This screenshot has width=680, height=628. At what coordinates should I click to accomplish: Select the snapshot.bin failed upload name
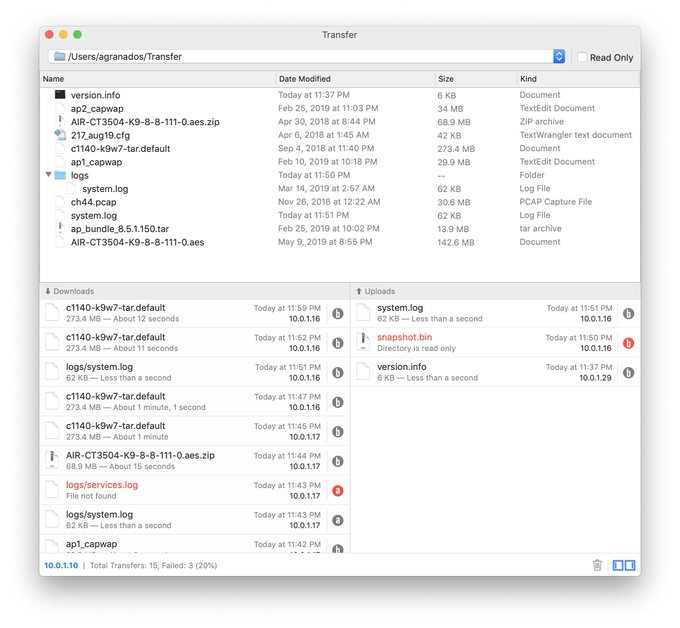click(404, 337)
